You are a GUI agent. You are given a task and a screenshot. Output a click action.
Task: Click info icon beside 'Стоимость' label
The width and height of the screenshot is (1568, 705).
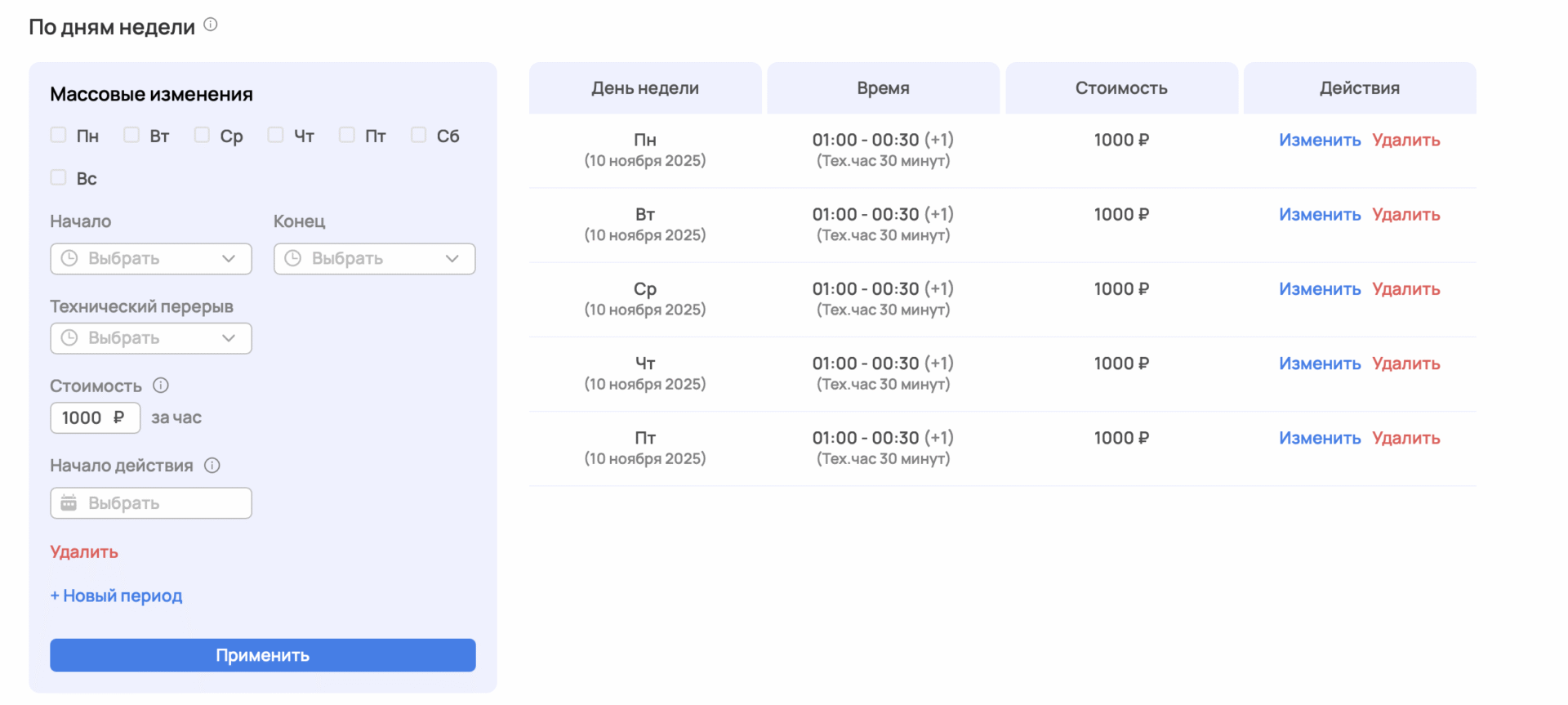click(161, 385)
